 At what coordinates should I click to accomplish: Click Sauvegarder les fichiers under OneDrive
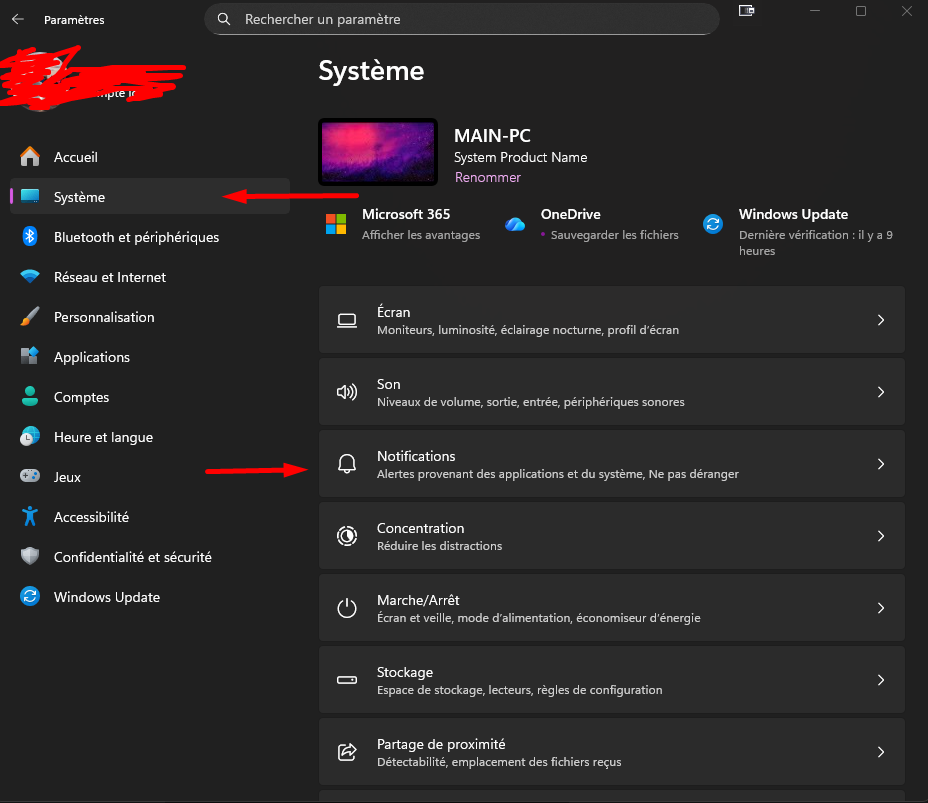coord(614,235)
